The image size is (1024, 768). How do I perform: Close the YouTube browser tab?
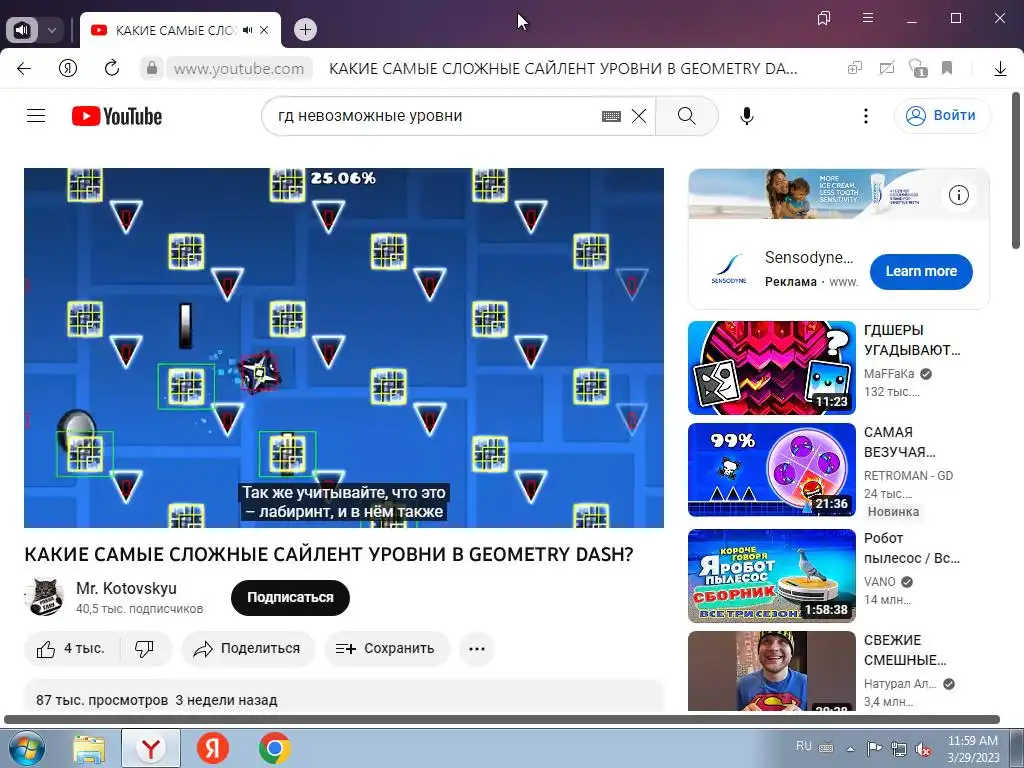(264, 30)
